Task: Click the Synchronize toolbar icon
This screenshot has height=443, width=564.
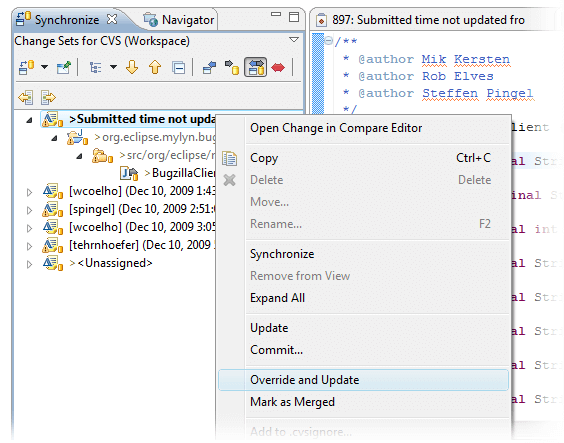Action: (x=26, y=67)
